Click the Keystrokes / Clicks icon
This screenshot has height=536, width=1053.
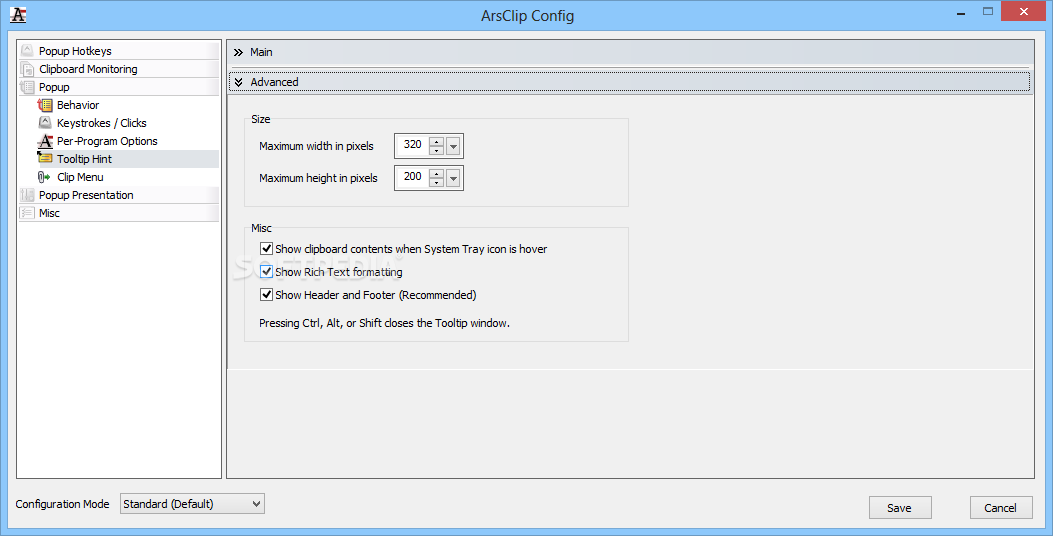tap(45, 123)
